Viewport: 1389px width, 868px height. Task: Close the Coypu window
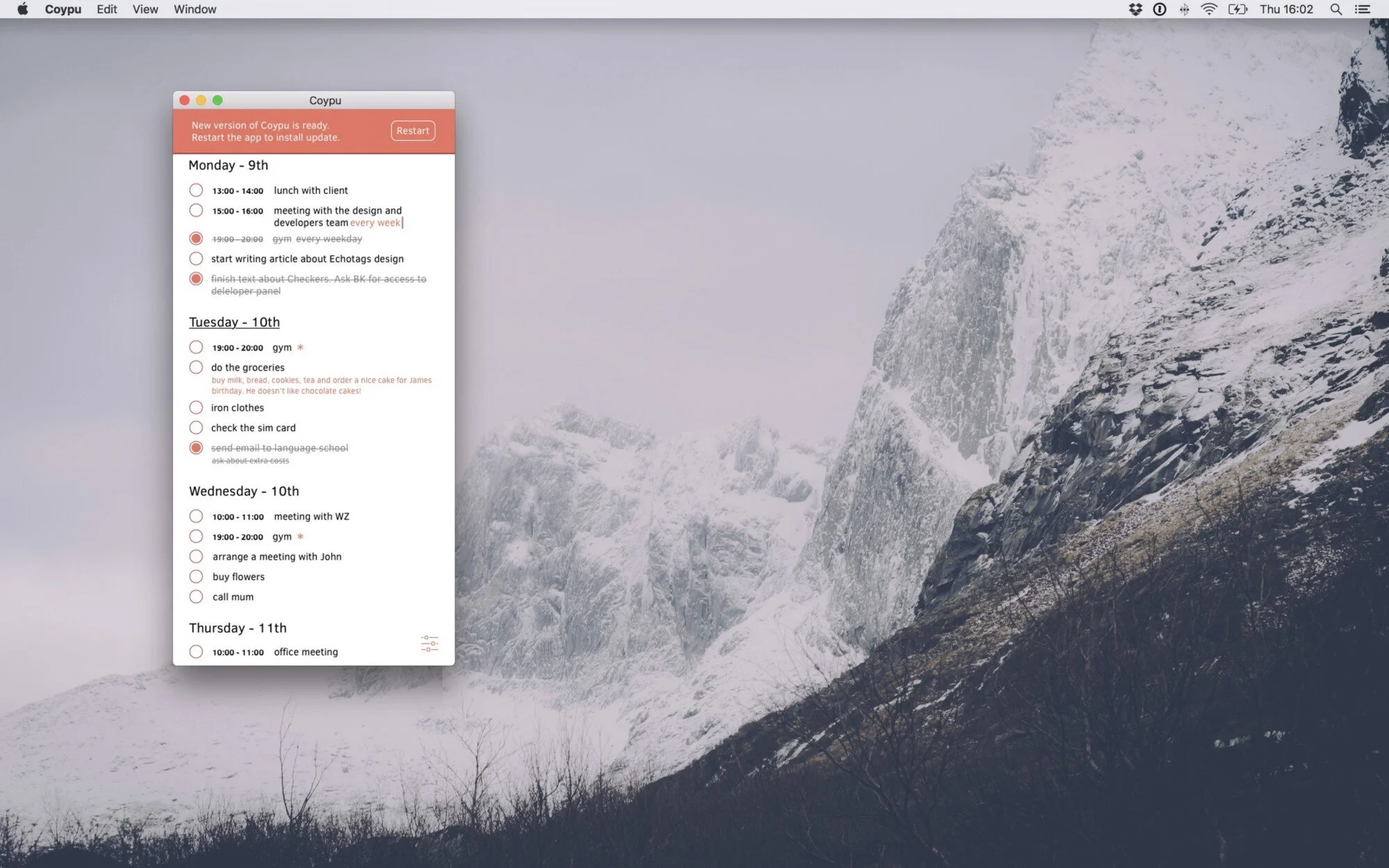pos(185,100)
